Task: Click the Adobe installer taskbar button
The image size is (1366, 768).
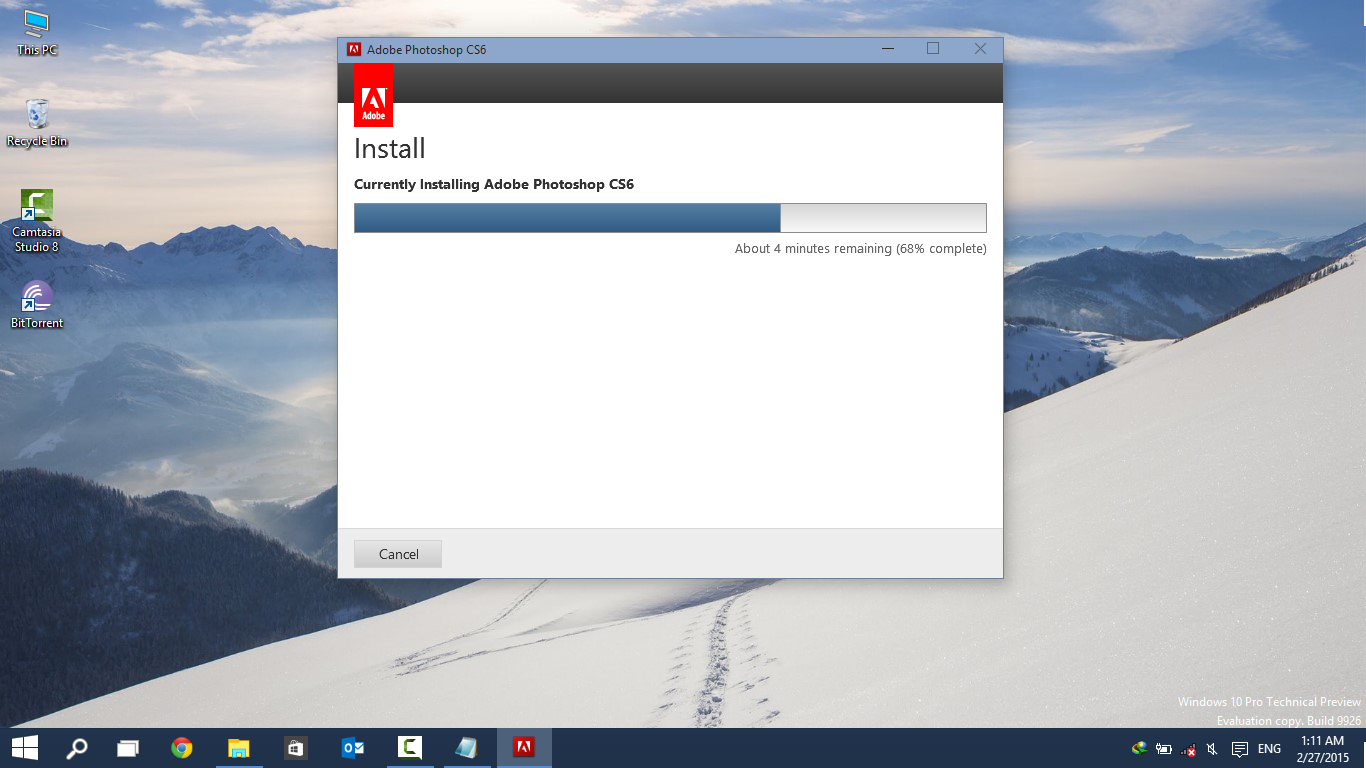Action: 524,748
